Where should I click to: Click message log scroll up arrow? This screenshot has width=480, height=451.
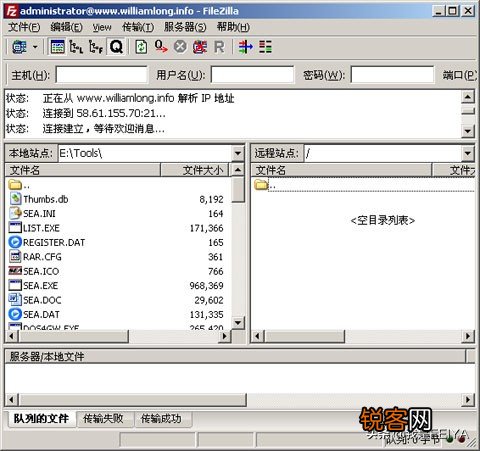[468, 97]
